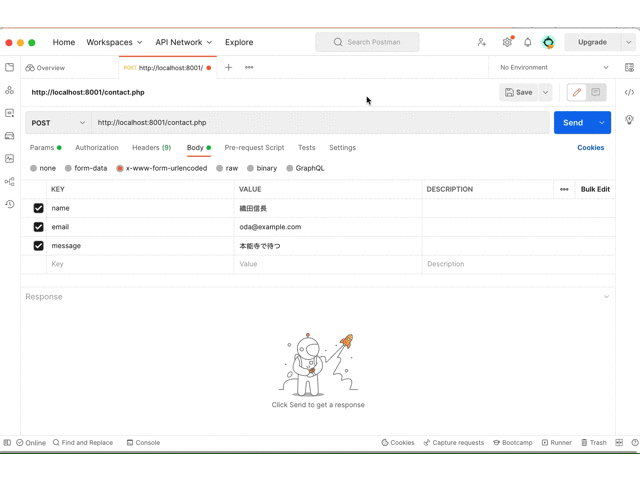
Task: Open the two-pane layout icon in status bar
Action: tap(619, 442)
